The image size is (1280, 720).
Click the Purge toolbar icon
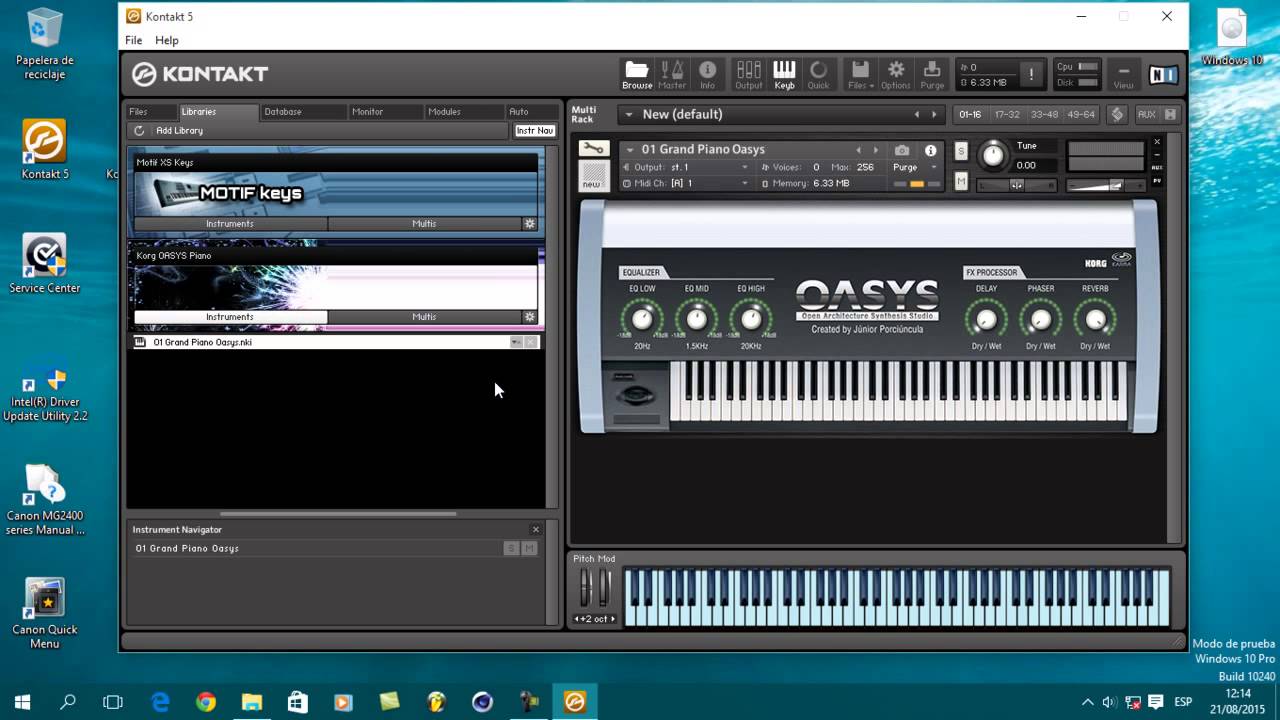pyautogui.click(x=932, y=74)
